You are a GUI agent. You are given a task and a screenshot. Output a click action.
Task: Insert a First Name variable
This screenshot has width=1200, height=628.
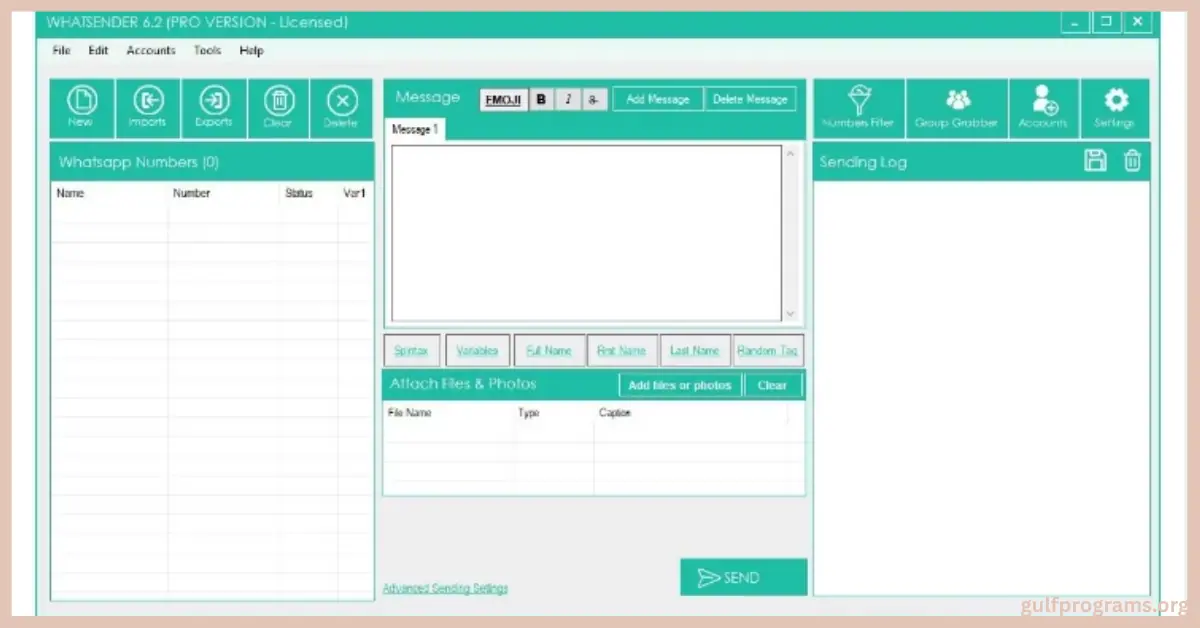pos(622,350)
